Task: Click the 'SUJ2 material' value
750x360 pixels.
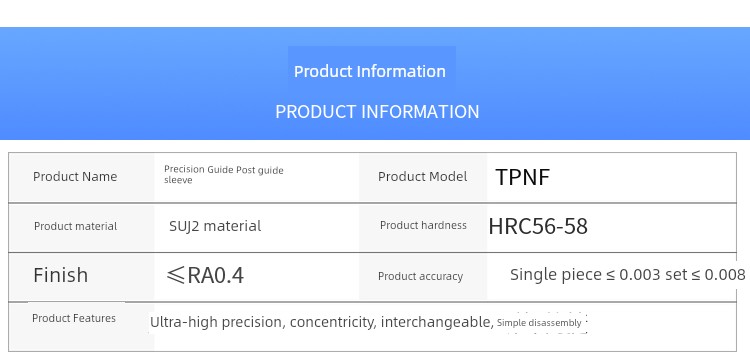Action: coord(215,226)
